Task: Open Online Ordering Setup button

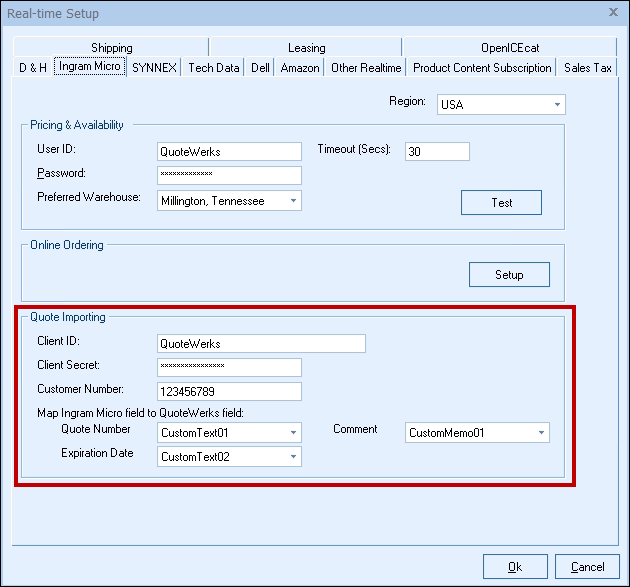Action: click(x=509, y=274)
